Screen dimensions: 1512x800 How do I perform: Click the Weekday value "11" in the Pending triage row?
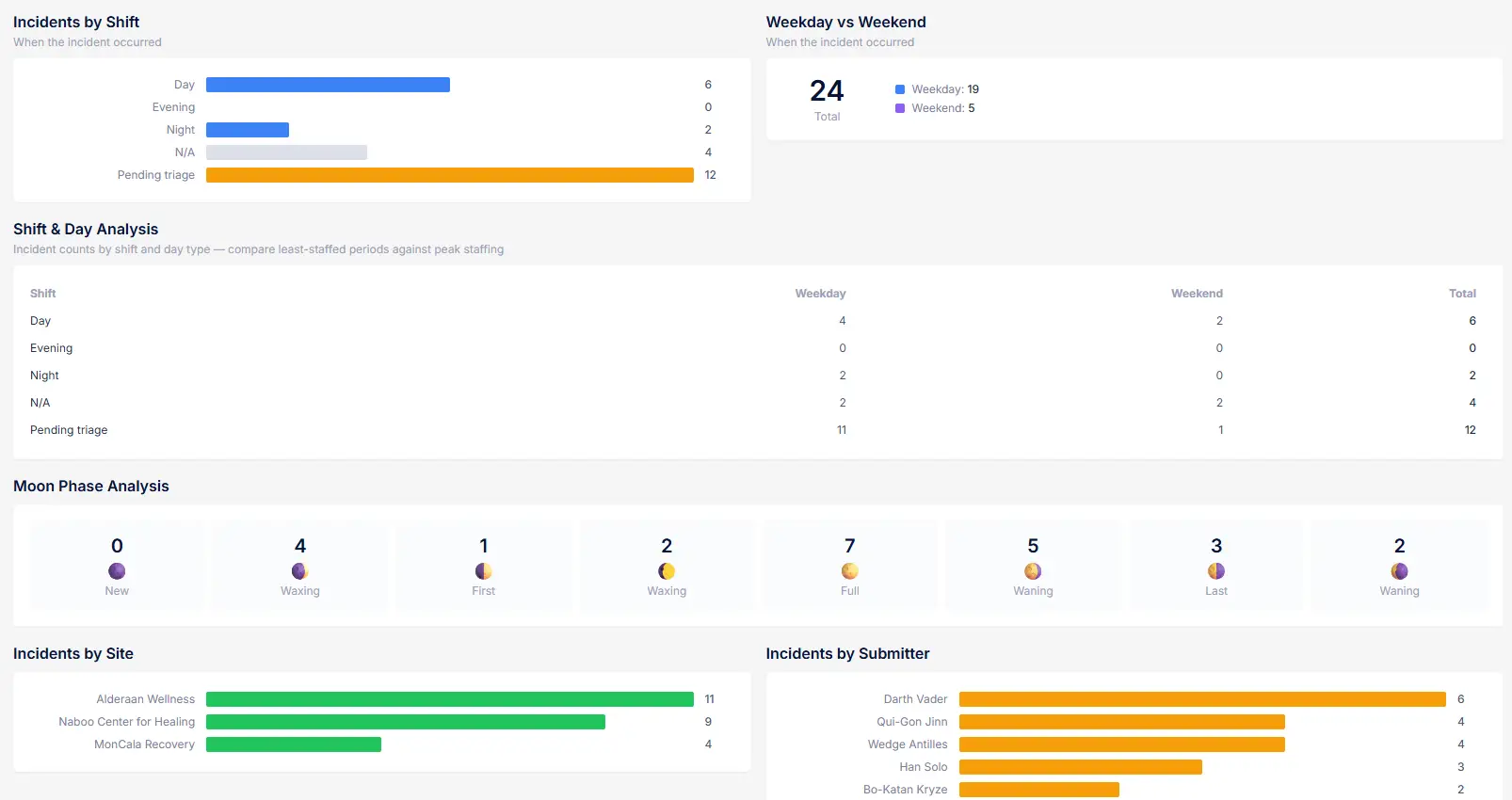[x=842, y=430]
